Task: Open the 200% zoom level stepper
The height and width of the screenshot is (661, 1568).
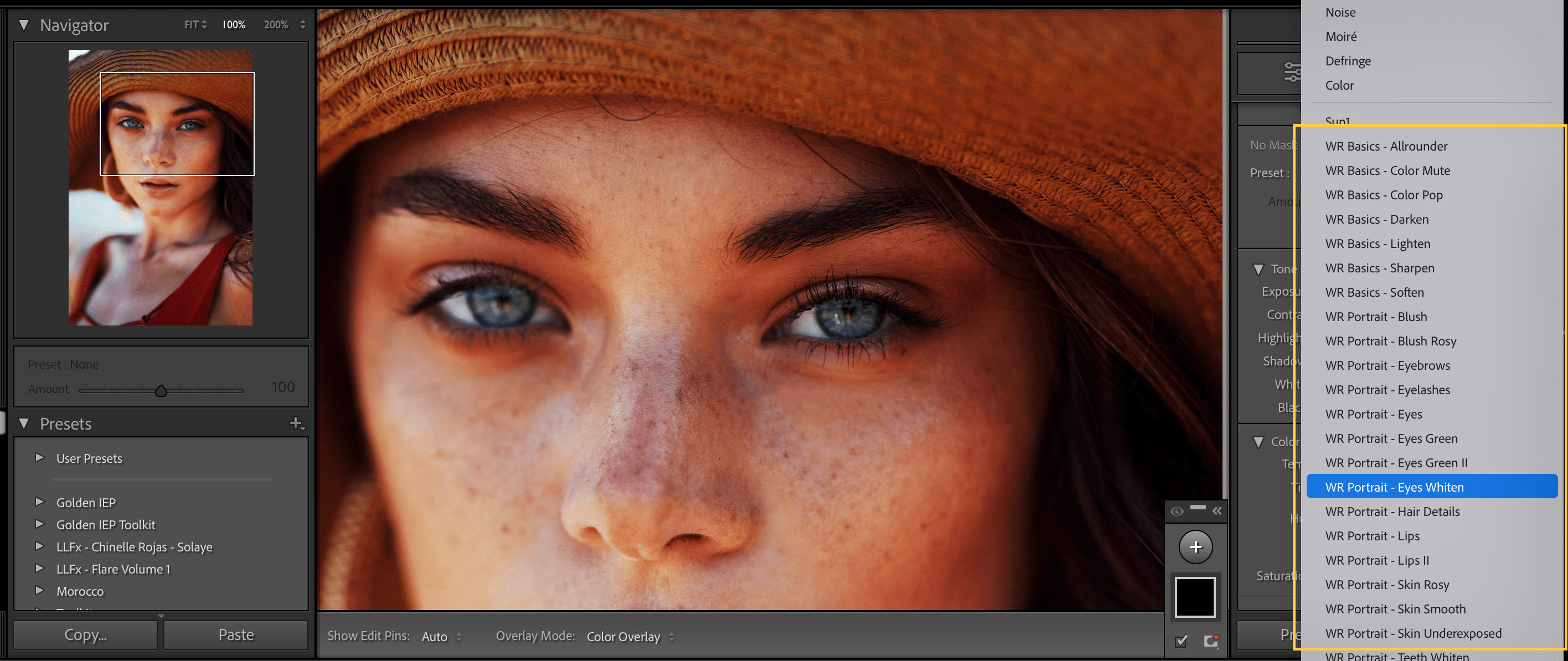Action: coord(302,25)
